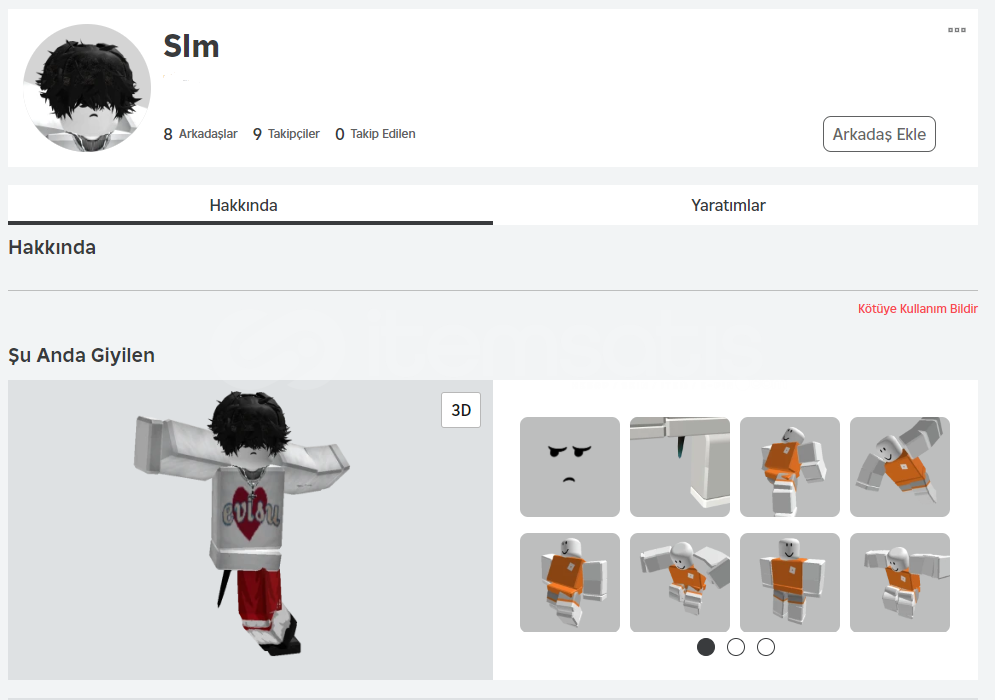995x700 pixels.
Task: Open the walking animation item in bottom row
Action: coord(570,583)
